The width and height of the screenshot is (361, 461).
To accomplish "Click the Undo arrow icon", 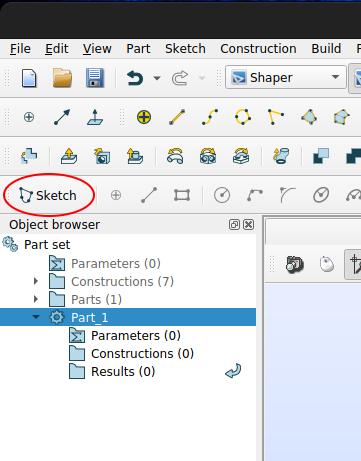I will click(135, 78).
